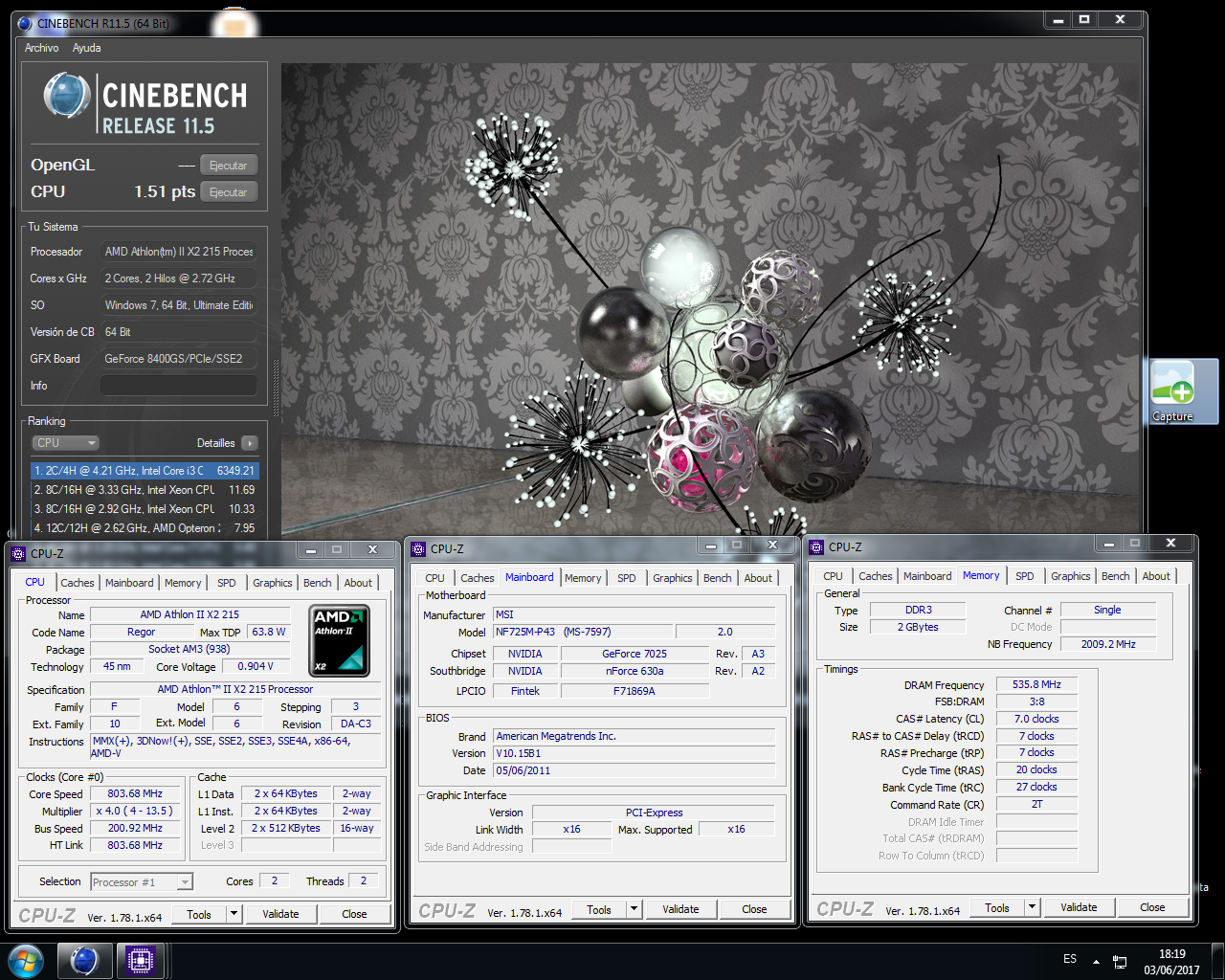This screenshot has height=980, width=1225.
Task: Click the AMD Athlon II logo image
Action: coord(339,640)
